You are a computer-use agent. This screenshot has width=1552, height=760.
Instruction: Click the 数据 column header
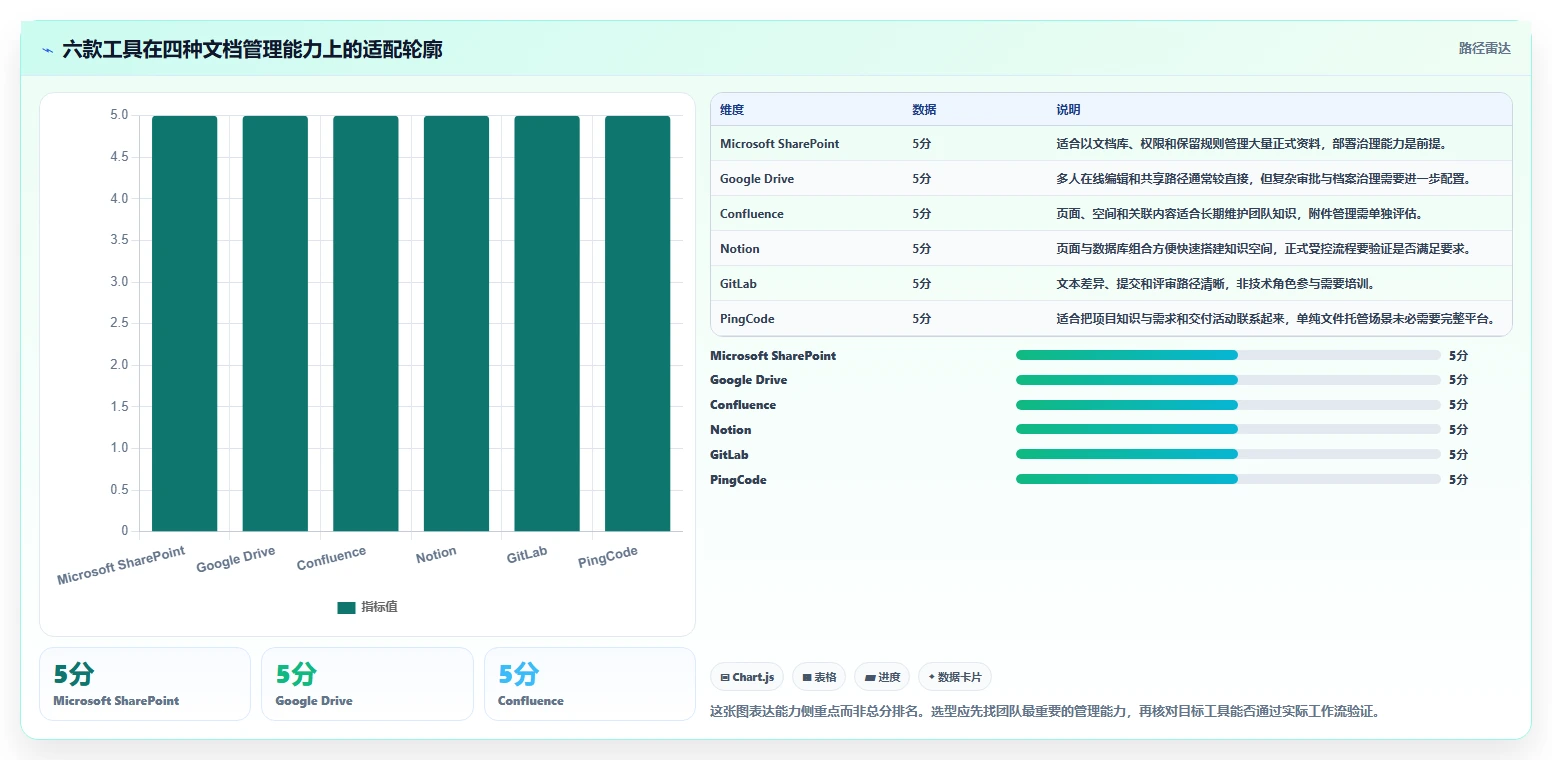click(x=924, y=110)
